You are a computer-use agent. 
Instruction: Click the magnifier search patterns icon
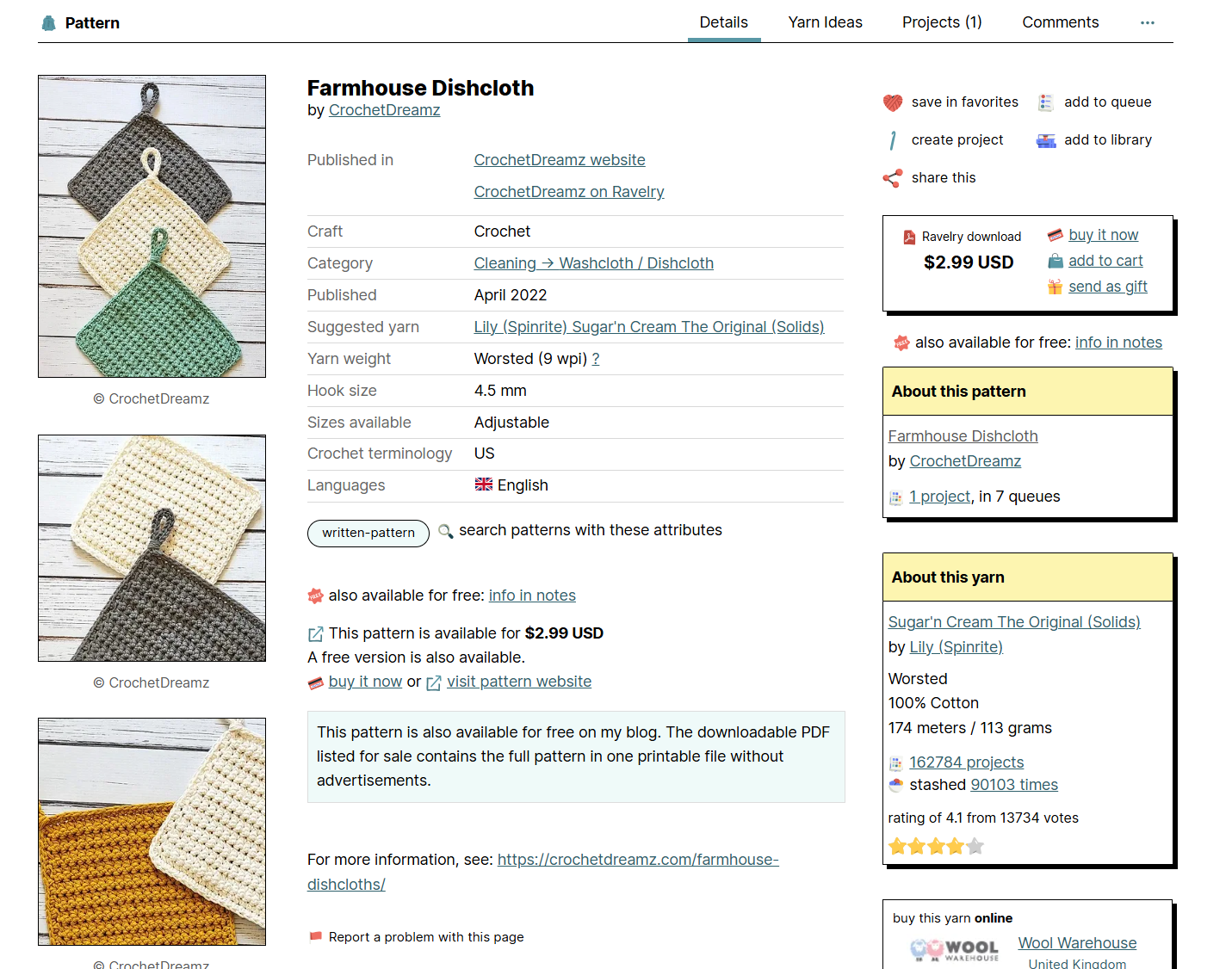pos(446,531)
